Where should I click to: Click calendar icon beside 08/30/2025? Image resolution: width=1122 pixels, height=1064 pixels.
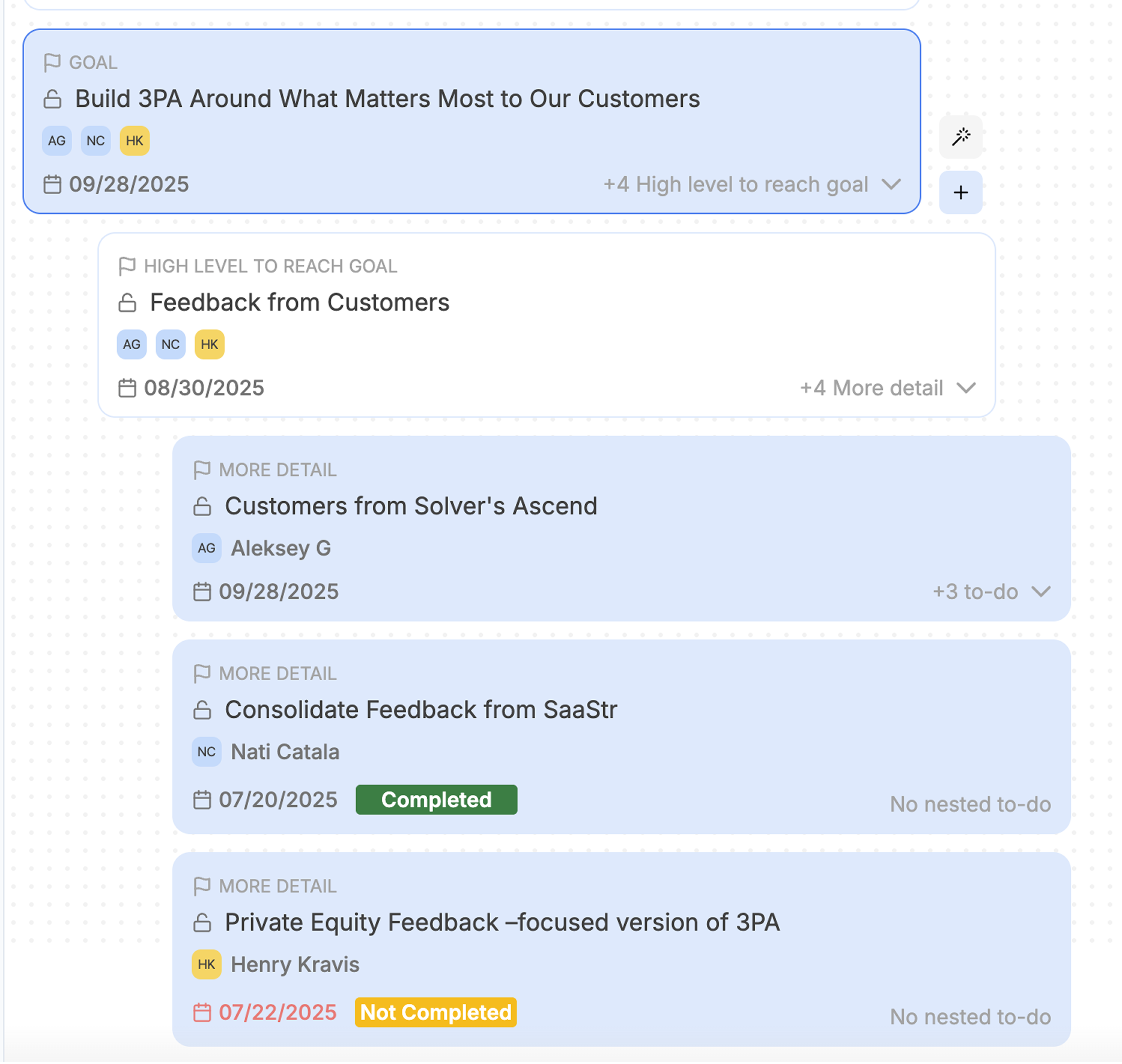127,388
